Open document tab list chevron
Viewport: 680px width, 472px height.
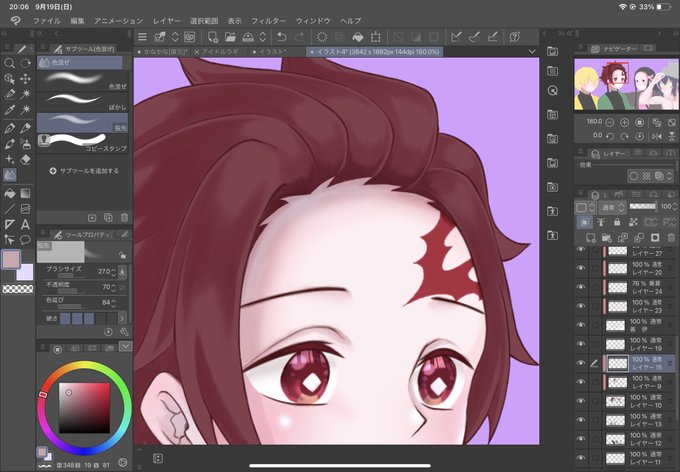[x=532, y=52]
